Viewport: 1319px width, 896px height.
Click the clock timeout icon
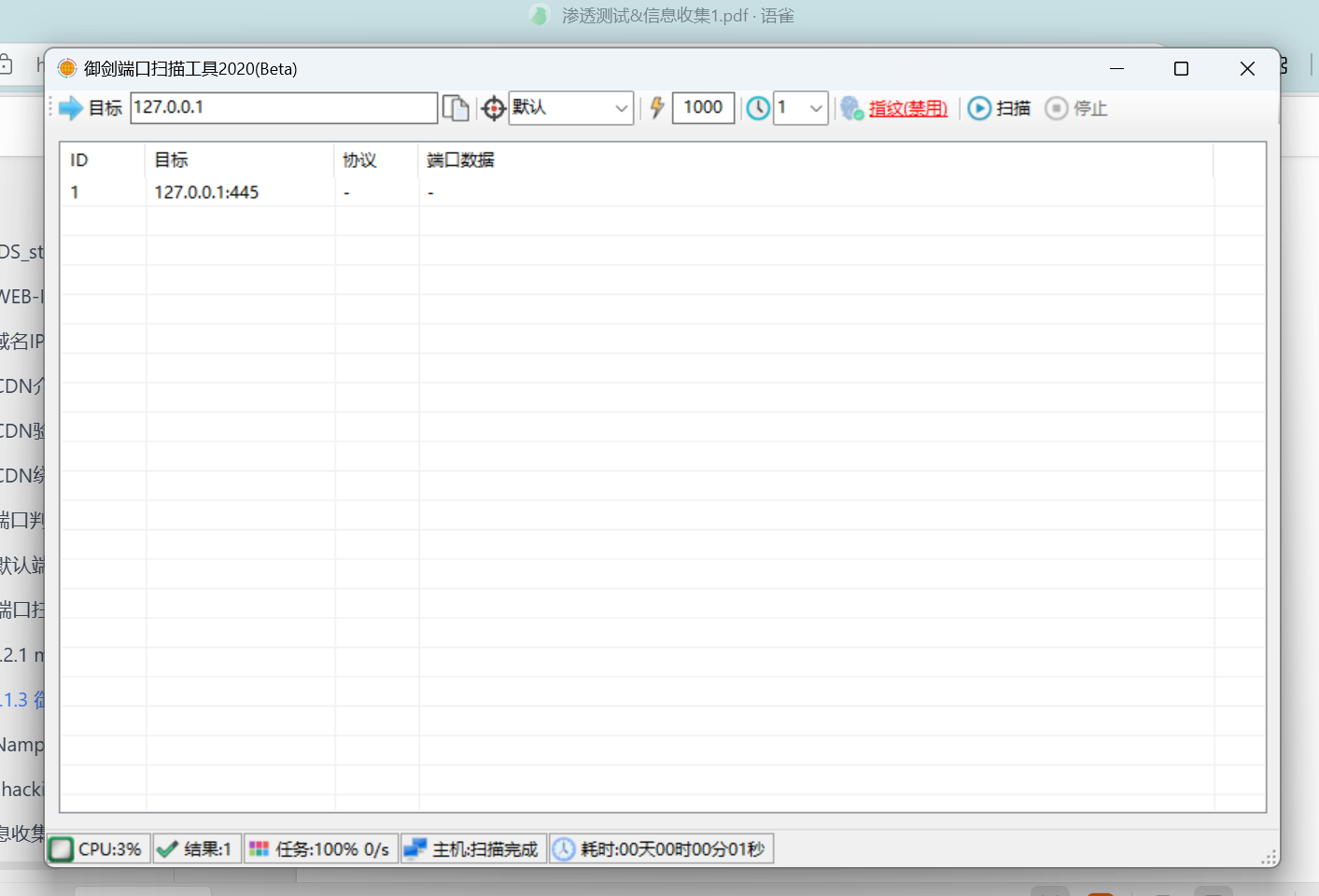758,108
